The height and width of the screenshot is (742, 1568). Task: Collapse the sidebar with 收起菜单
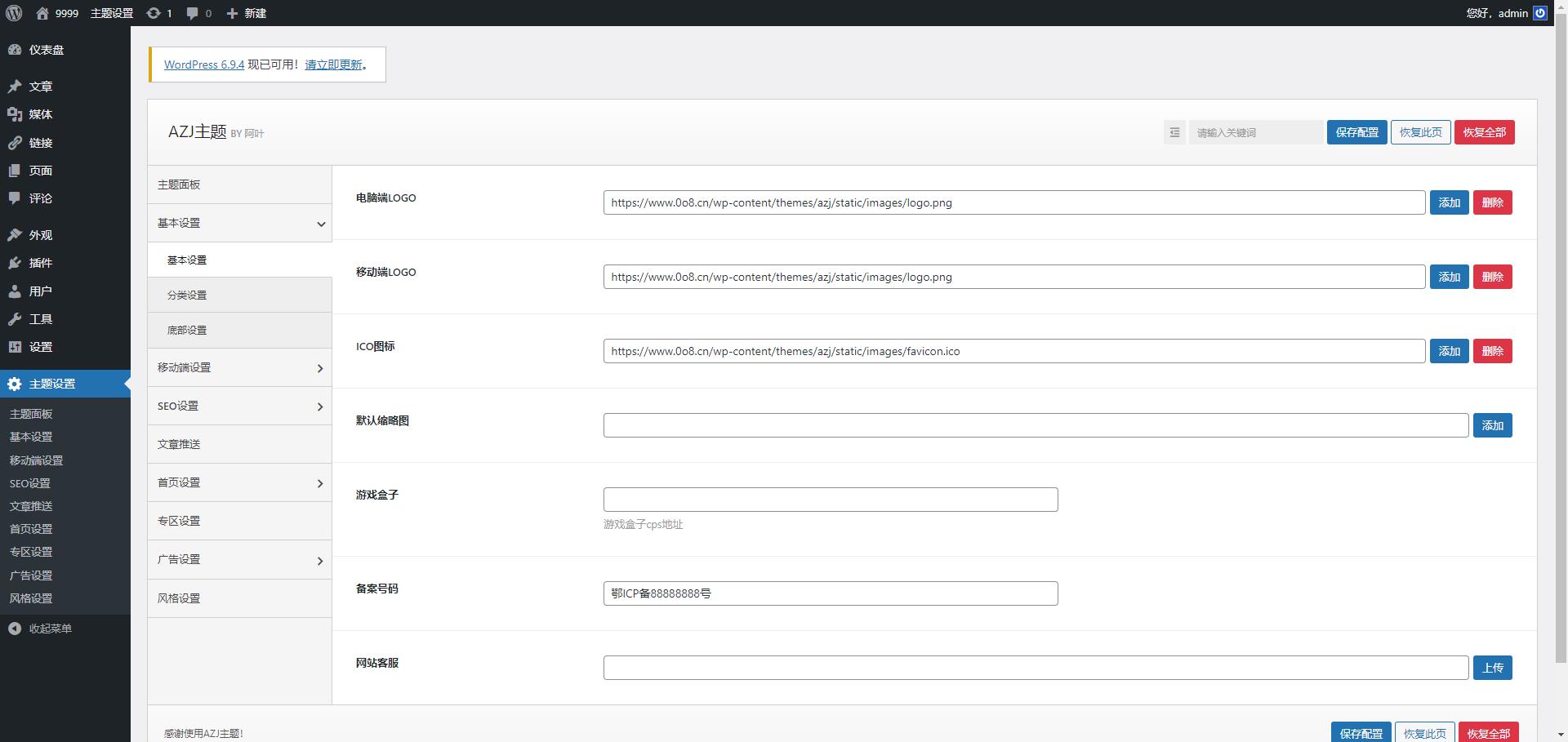click(50, 629)
